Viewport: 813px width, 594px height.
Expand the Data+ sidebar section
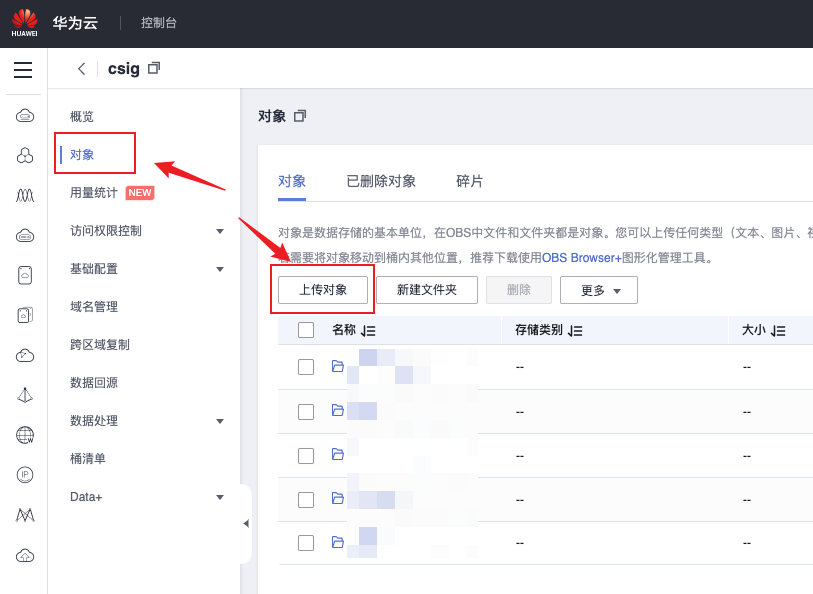click(219, 497)
